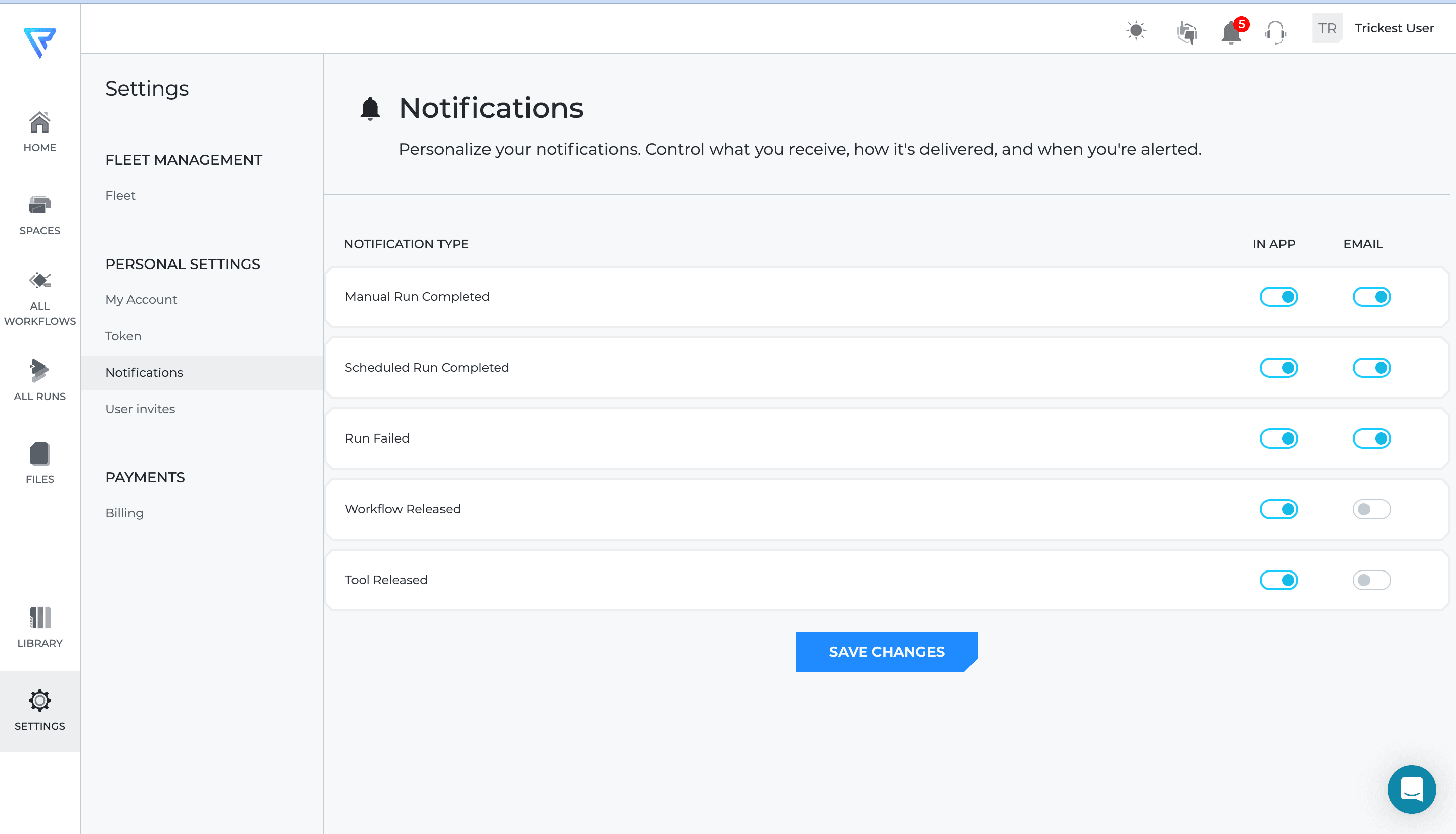Screen dimensions: 1456x834
Task: Click the Run Failed label
Action: coord(377,439)
